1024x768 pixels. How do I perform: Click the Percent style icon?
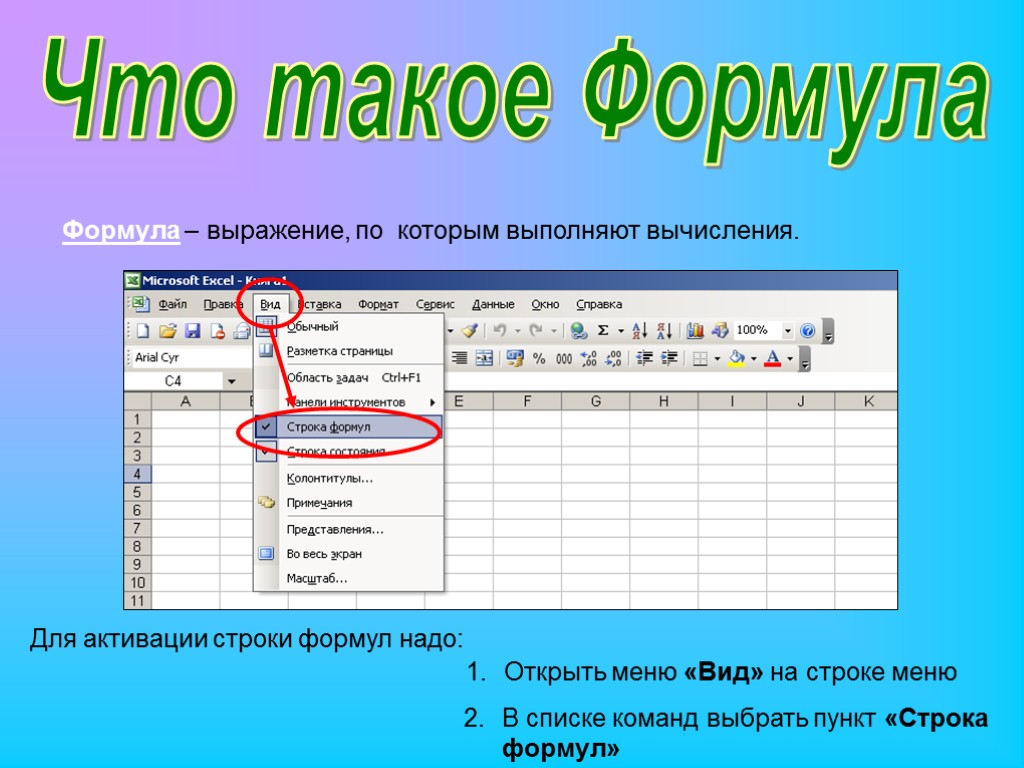(x=539, y=359)
